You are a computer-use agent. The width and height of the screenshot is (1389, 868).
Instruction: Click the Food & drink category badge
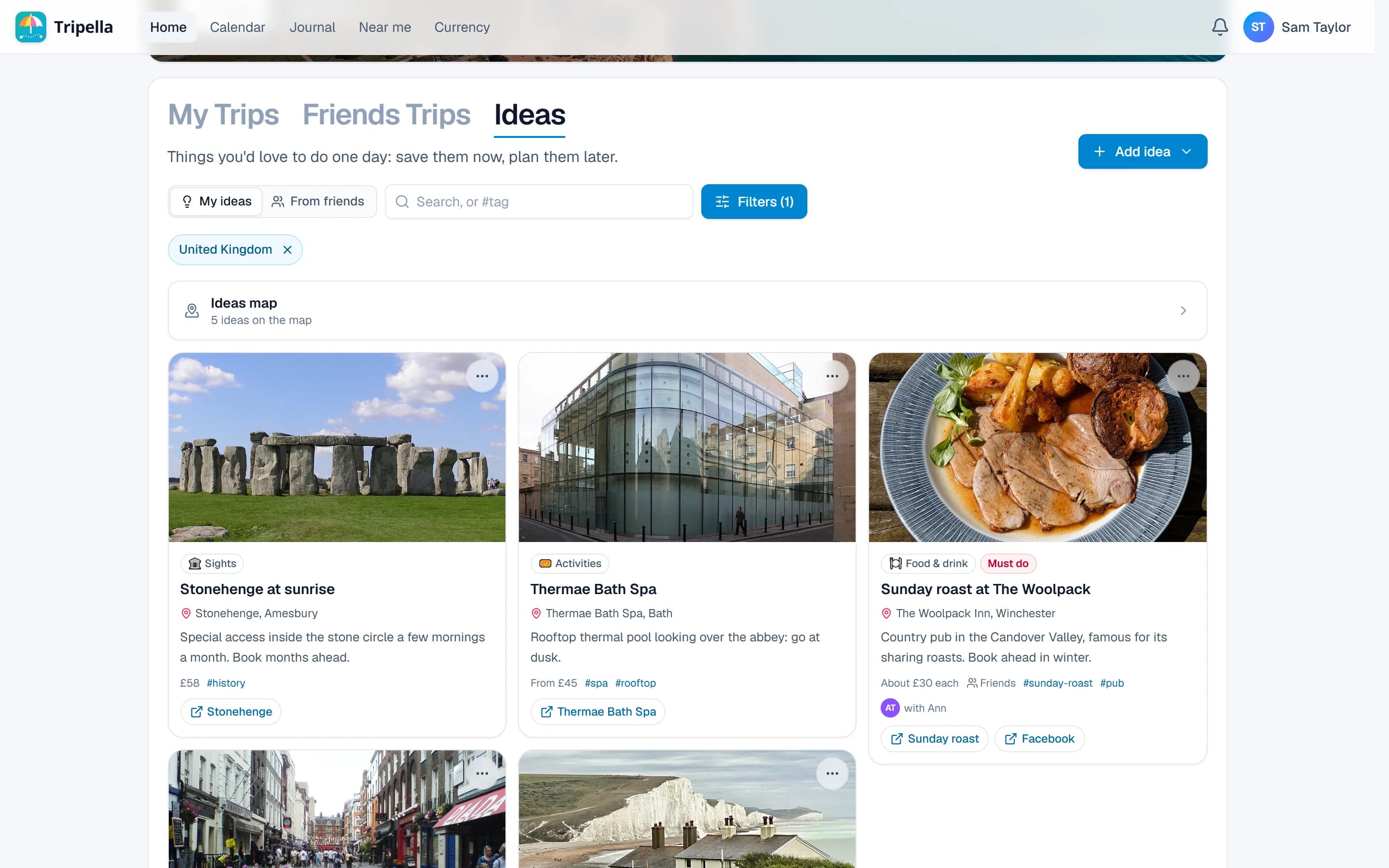click(x=928, y=563)
